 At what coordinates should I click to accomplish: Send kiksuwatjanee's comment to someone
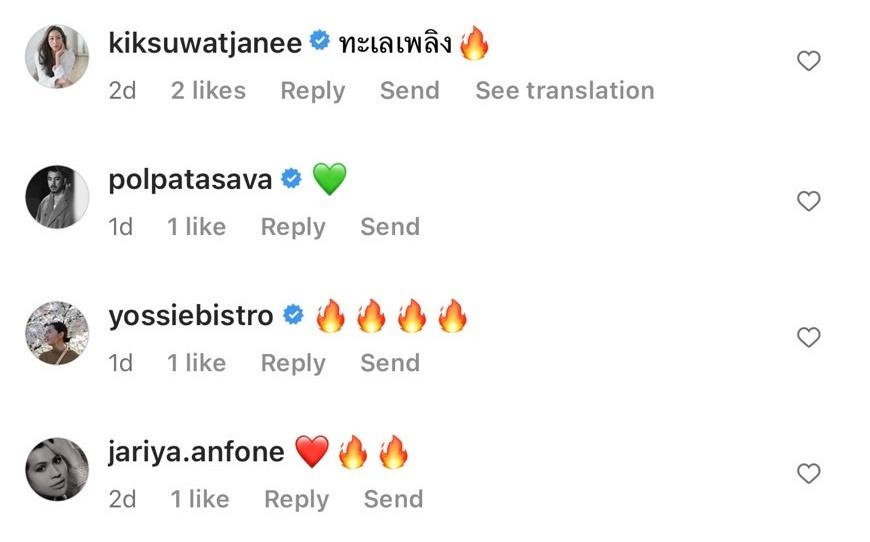coord(410,90)
